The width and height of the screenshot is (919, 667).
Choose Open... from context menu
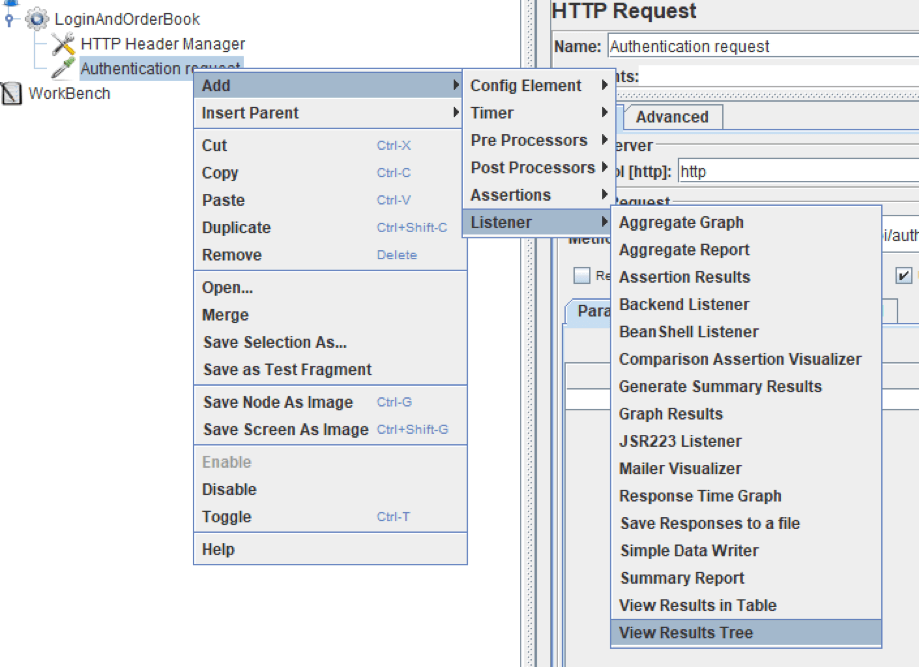329,288
